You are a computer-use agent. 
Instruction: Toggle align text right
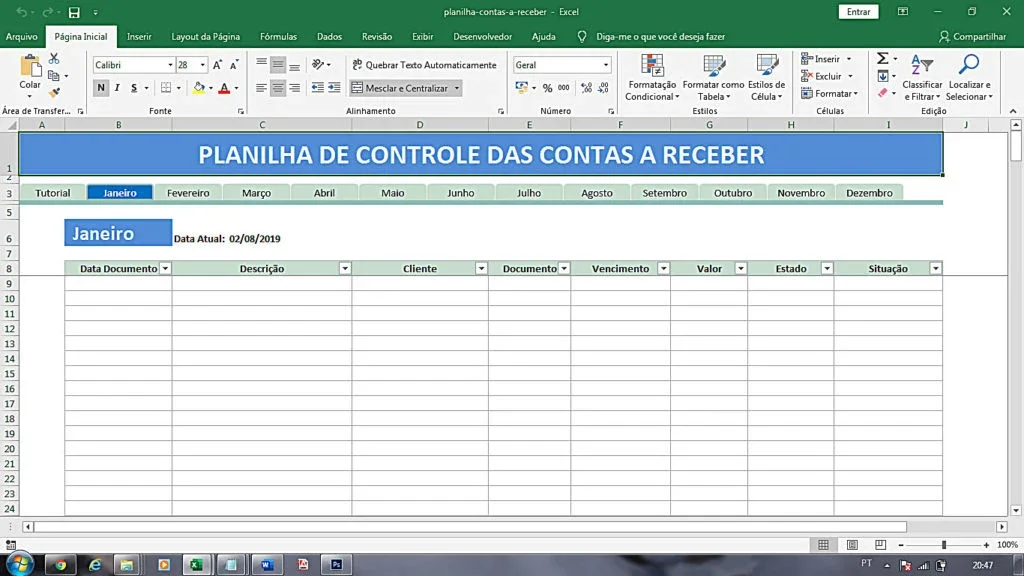(295, 88)
